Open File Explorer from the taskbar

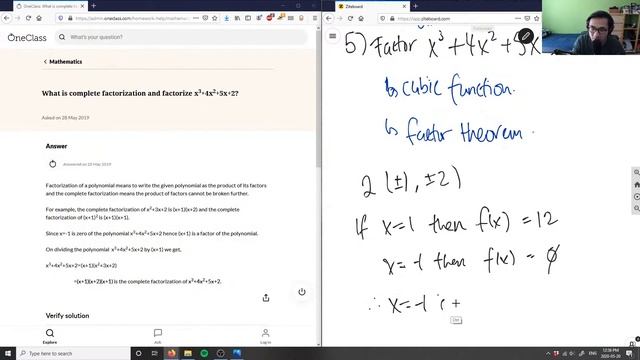pos(188,353)
